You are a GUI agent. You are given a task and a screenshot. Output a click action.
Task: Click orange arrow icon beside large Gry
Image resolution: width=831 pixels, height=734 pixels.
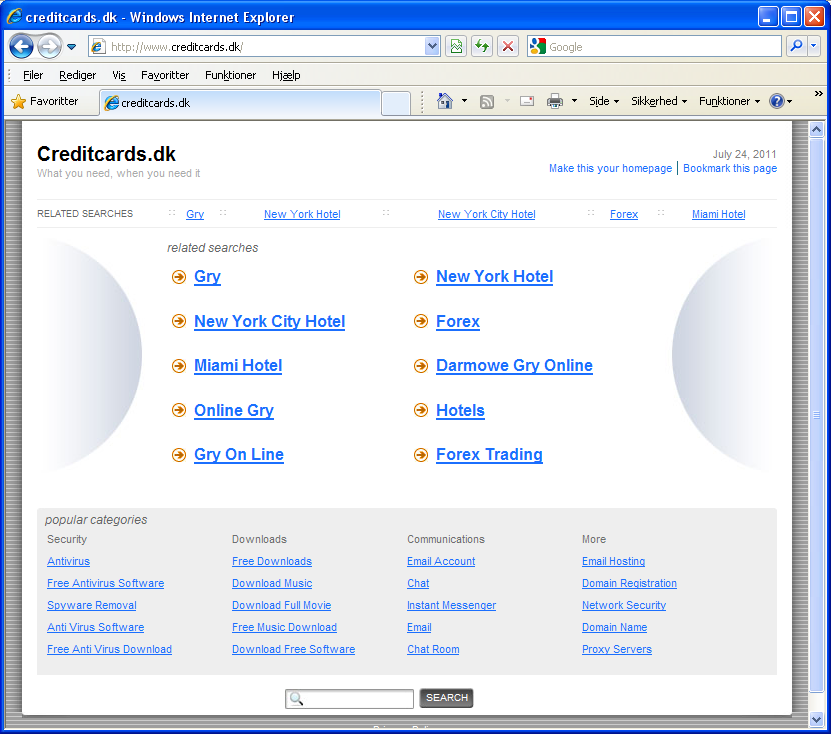click(179, 277)
